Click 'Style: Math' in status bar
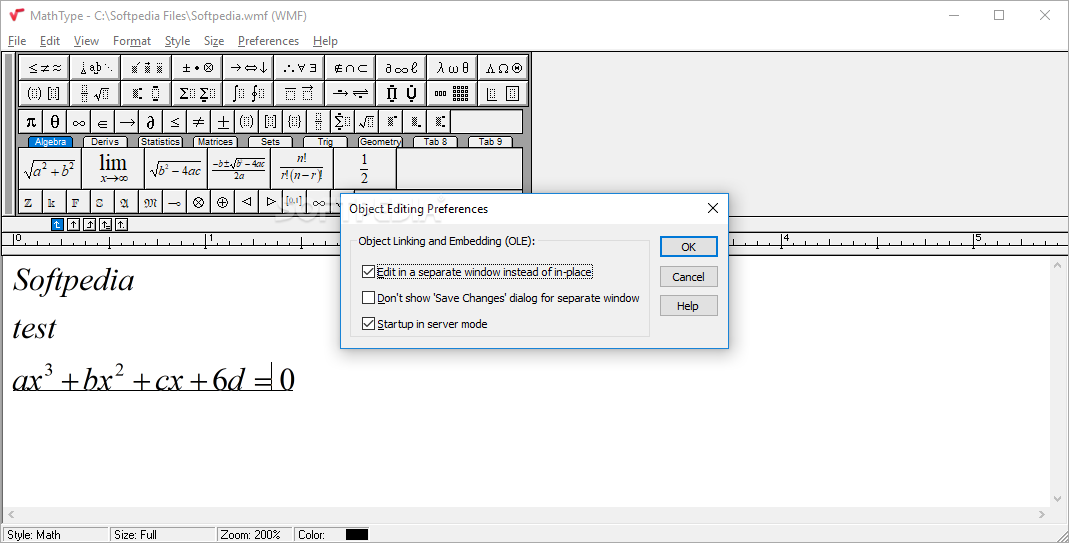Viewport: 1069px width, 543px height. click(x=34, y=534)
